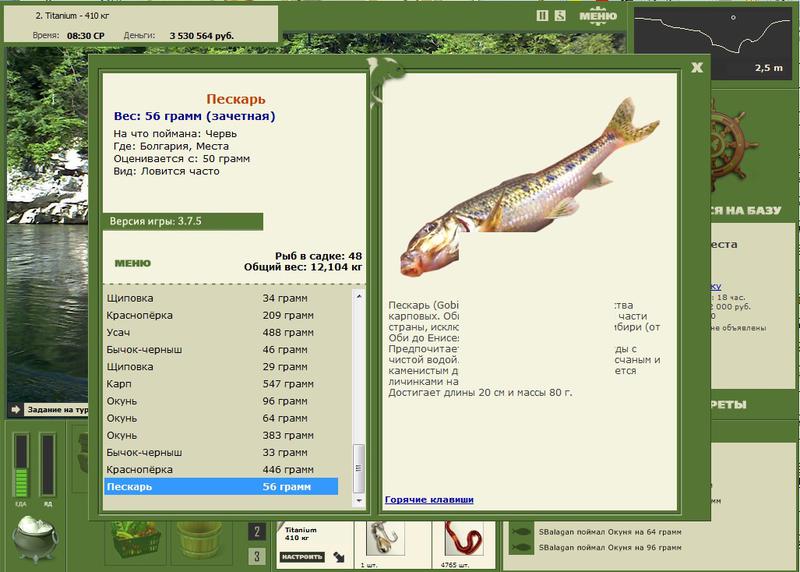
Task: Click the pause icon in top bar
Action: click(542, 16)
